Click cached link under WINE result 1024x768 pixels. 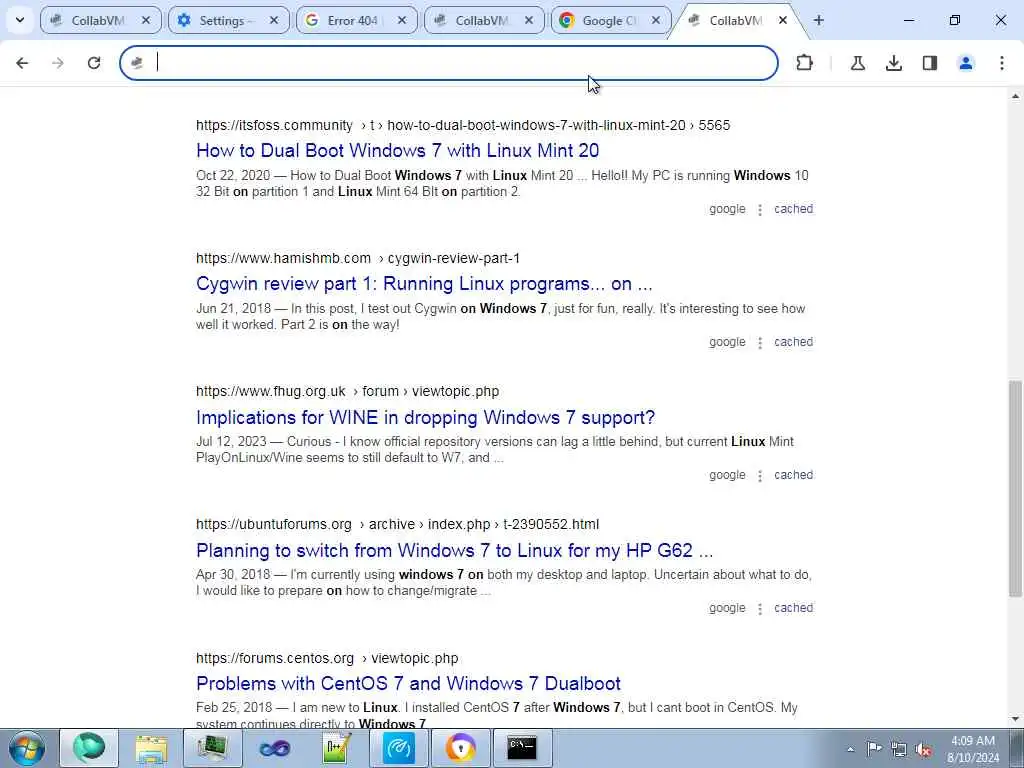pyautogui.click(x=793, y=475)
